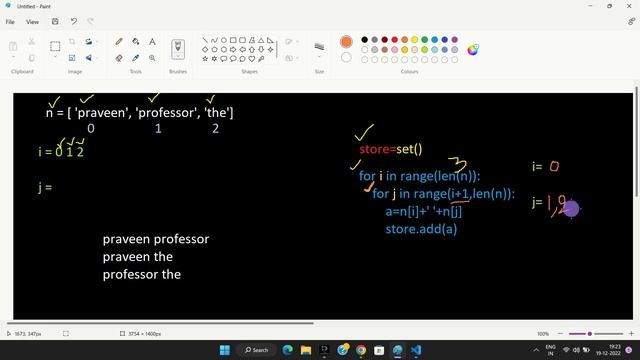This screenshot has width=640, height=360.
Task: Pick the Diamond shape
Action: click(205, 49)
